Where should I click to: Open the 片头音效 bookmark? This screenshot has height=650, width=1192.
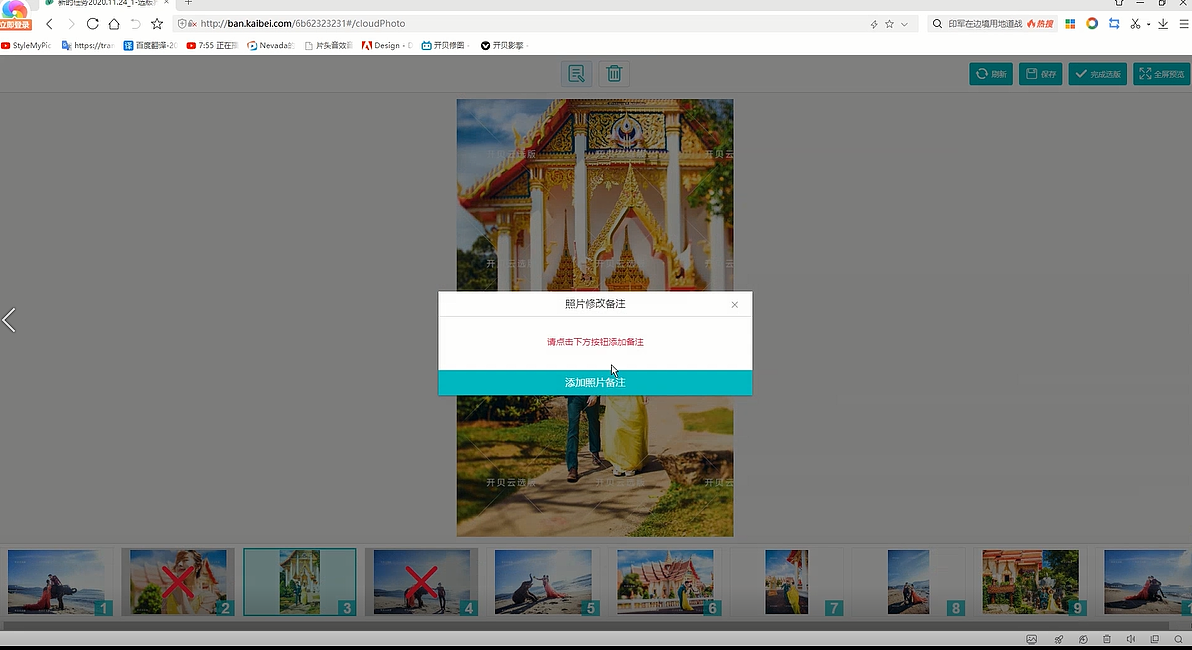click(x=328, y=46)
